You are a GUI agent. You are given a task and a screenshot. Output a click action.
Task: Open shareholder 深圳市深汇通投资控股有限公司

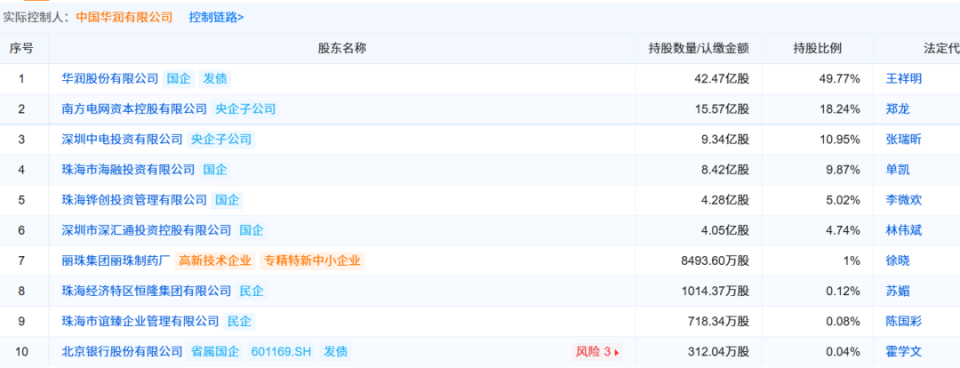(x=147, y=230)
